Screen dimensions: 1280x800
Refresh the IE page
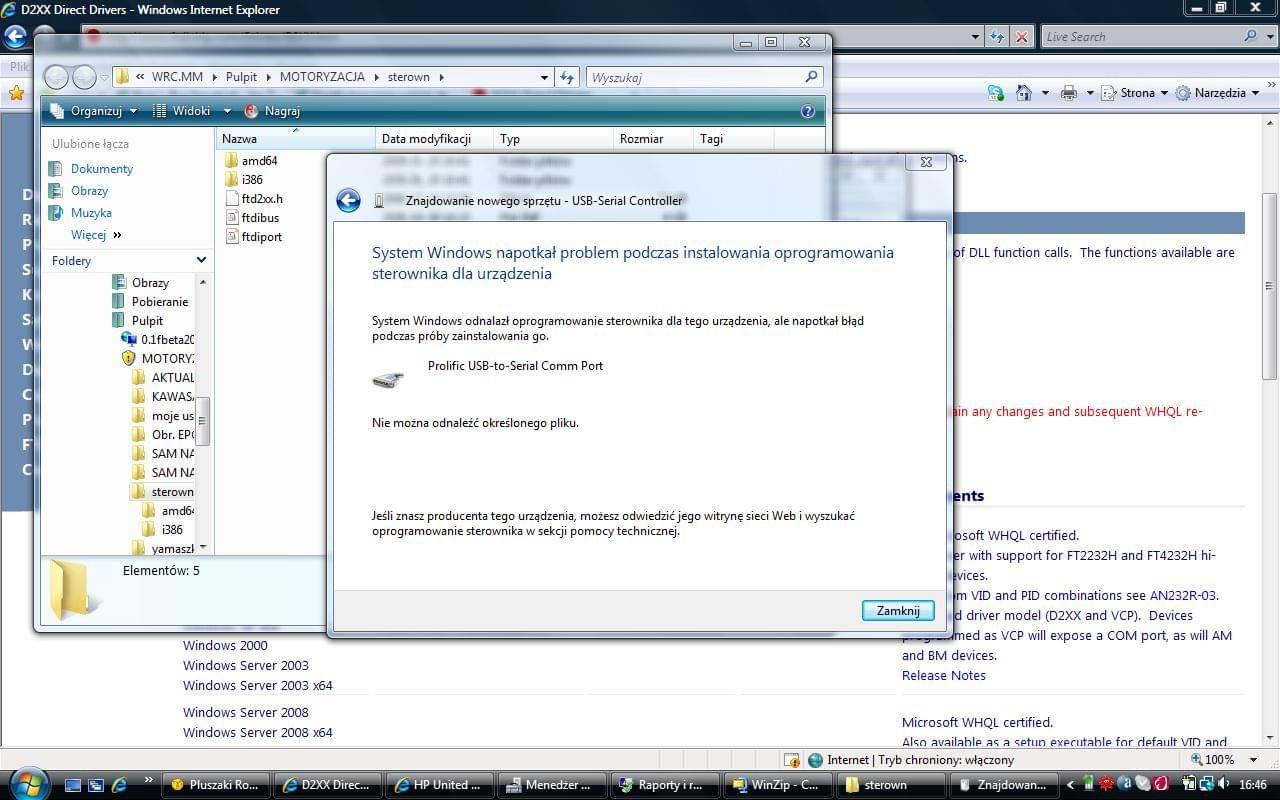996,36
